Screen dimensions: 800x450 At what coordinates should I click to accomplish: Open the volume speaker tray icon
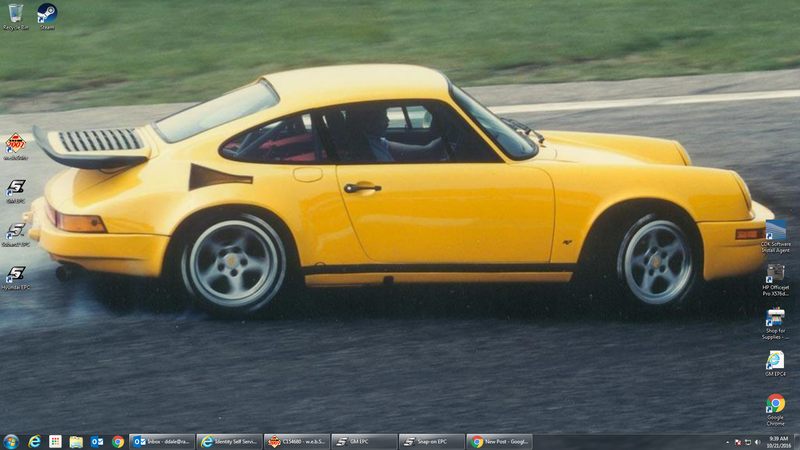click(758, 442)
